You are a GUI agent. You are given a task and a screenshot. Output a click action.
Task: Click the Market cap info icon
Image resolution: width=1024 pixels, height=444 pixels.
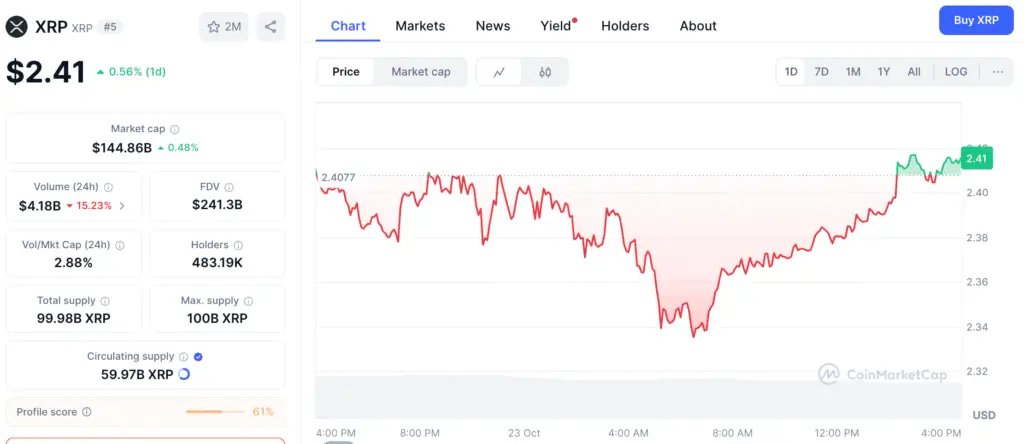(x=175, y=129)
